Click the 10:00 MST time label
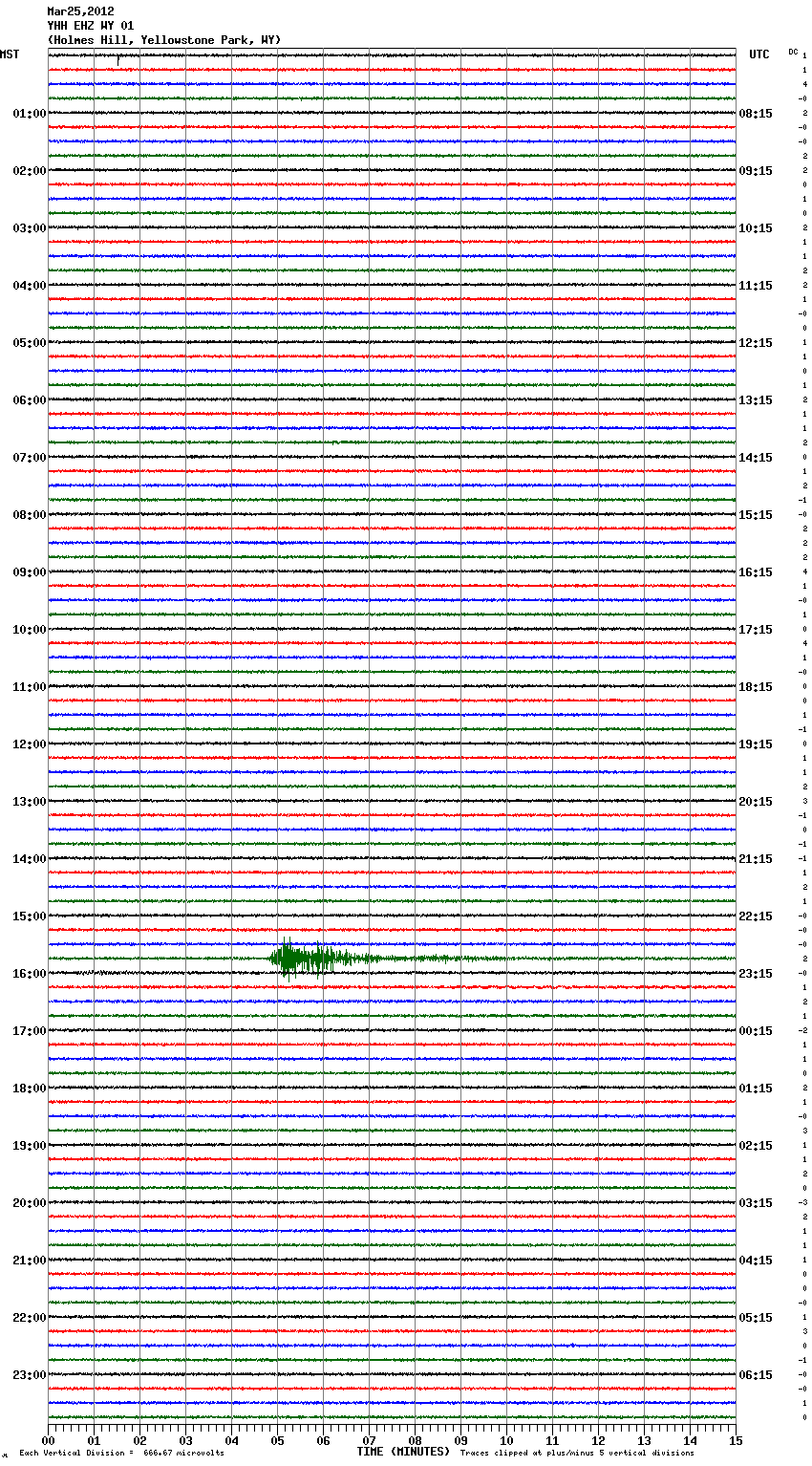 pos(30,630)
